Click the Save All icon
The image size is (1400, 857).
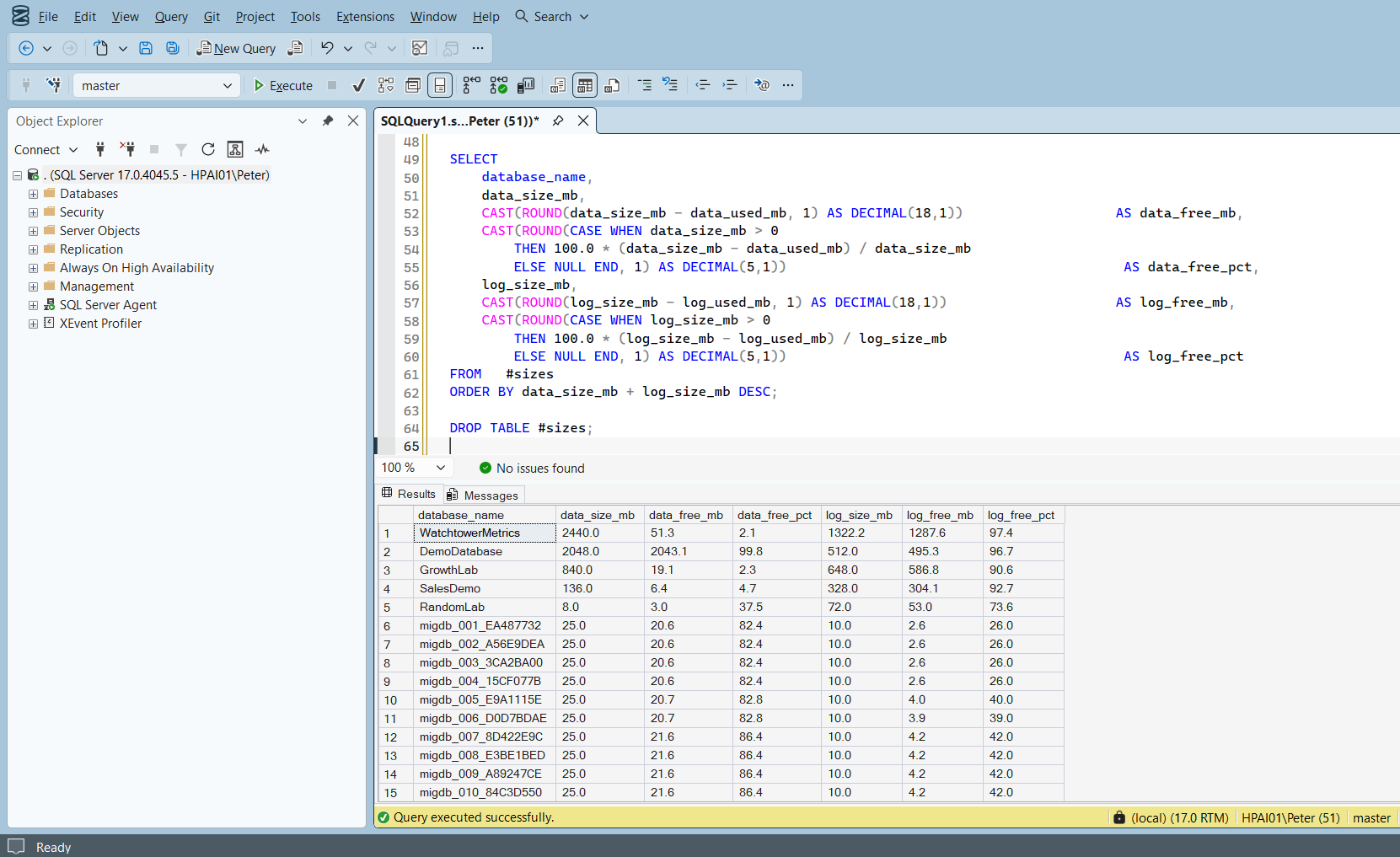(x=173, y=48)
